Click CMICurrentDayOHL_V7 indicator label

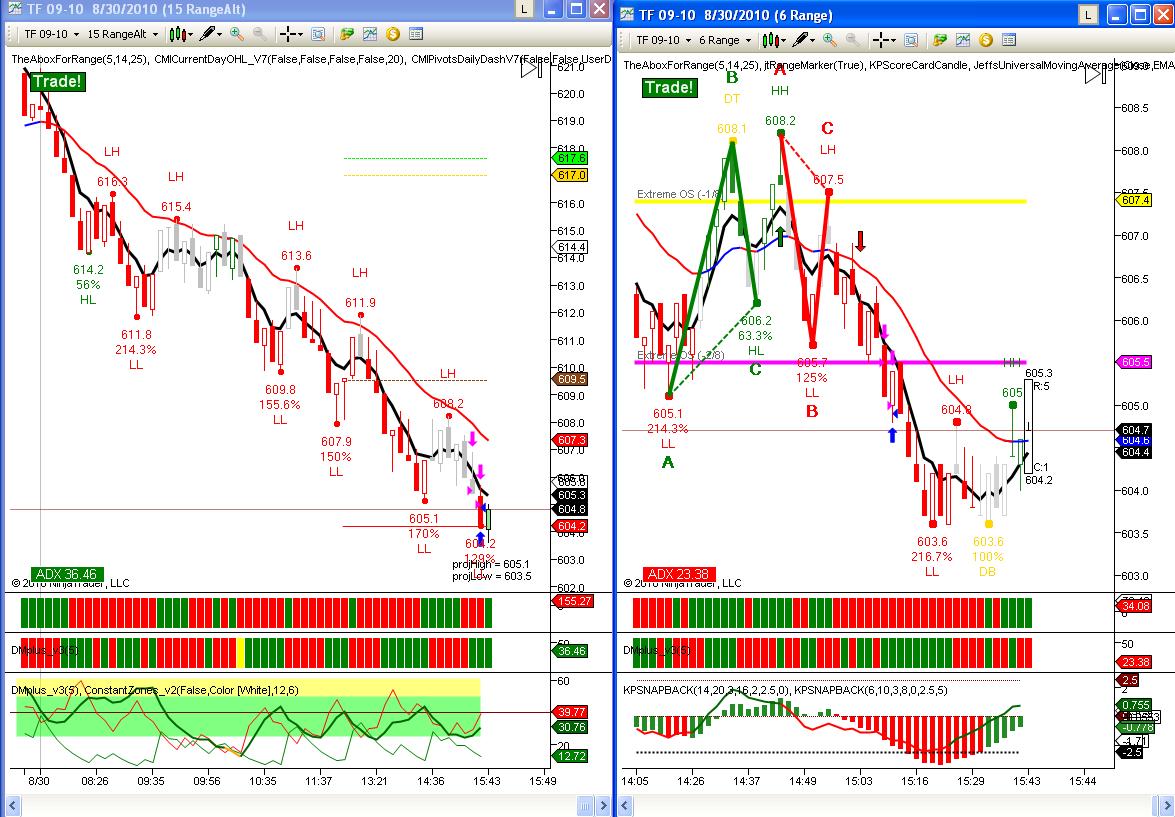pyautogui.click(x=279, y=59)
